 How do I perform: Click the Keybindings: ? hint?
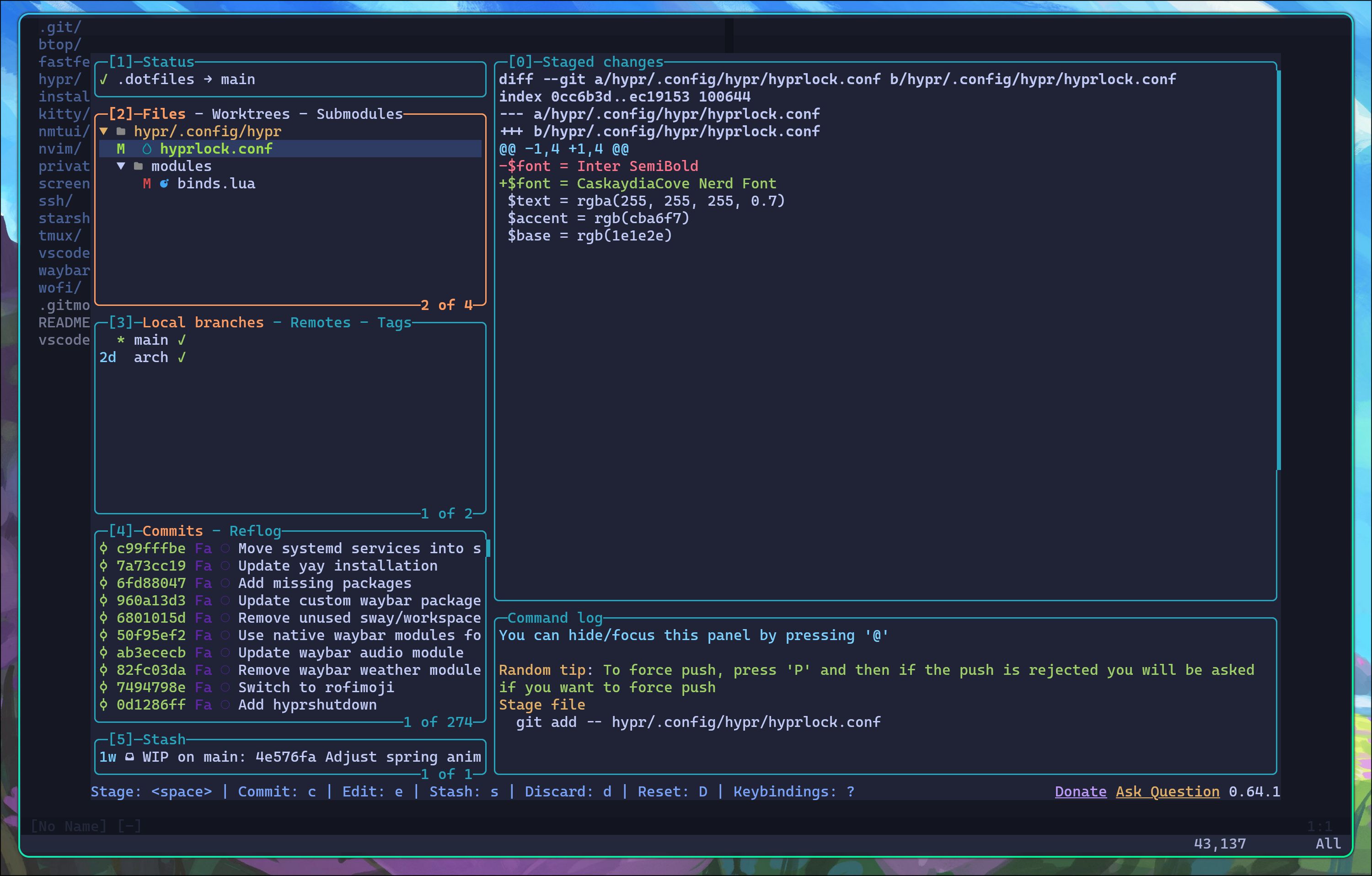[x=793, y=792]
